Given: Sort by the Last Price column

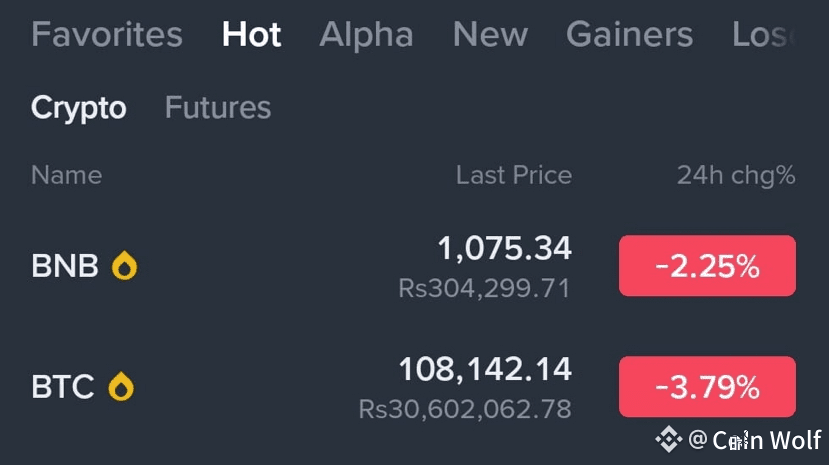Looking at the screenshot, I should click(513, 176).
